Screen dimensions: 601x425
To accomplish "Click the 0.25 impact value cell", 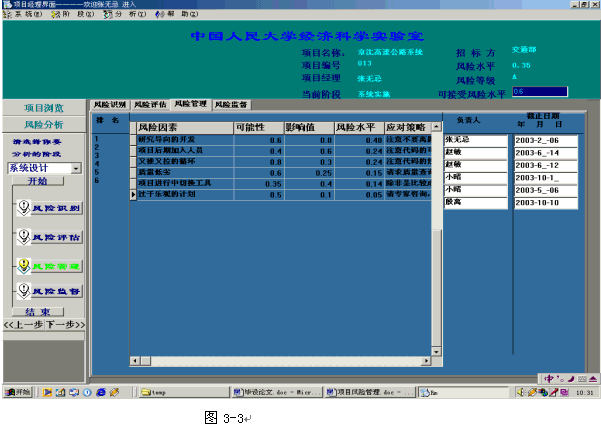I will click(x=309, y=173).
